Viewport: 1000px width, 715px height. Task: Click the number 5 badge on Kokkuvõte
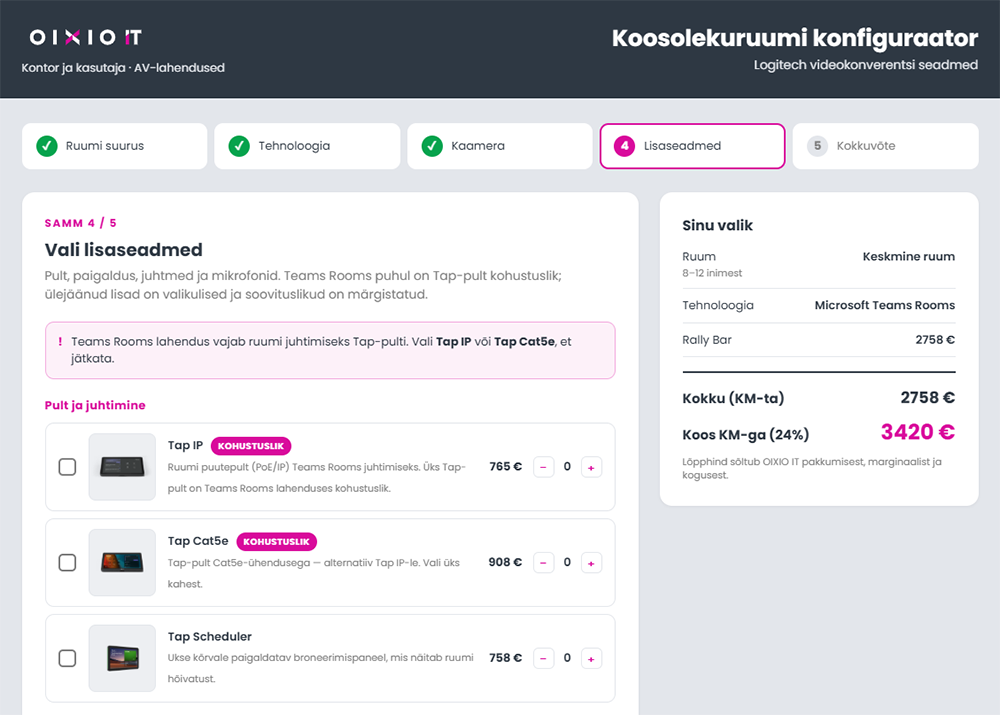click(817, 146)
